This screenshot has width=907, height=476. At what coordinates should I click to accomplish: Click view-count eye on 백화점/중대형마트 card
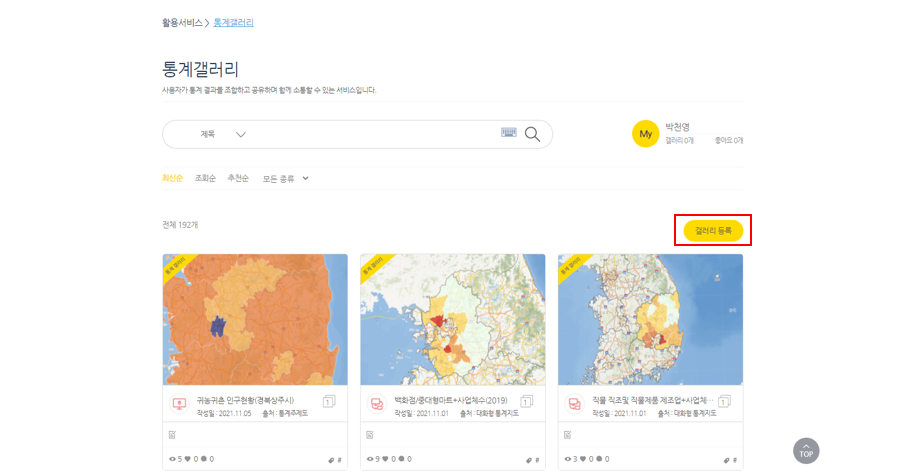370,459
